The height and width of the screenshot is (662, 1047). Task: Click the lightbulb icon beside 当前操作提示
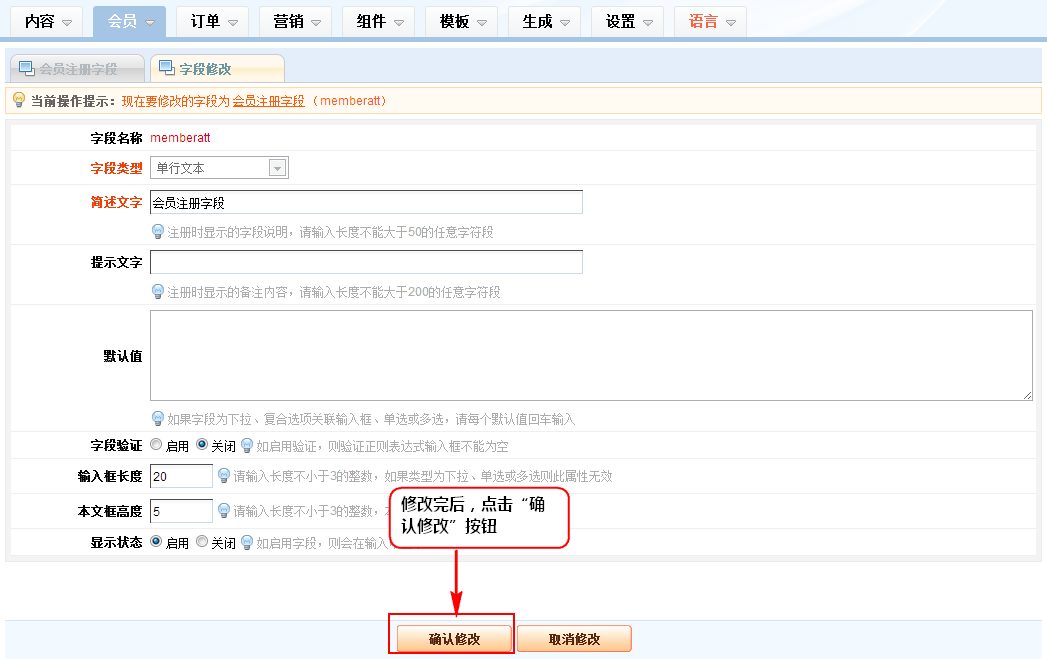pos(18,100)
